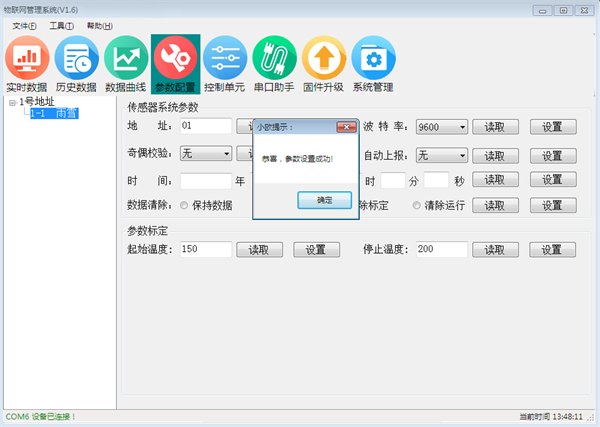The image size is (600, 427).
Task: Expand the 波特率 9600 dropdown
Action: point(462,127)
